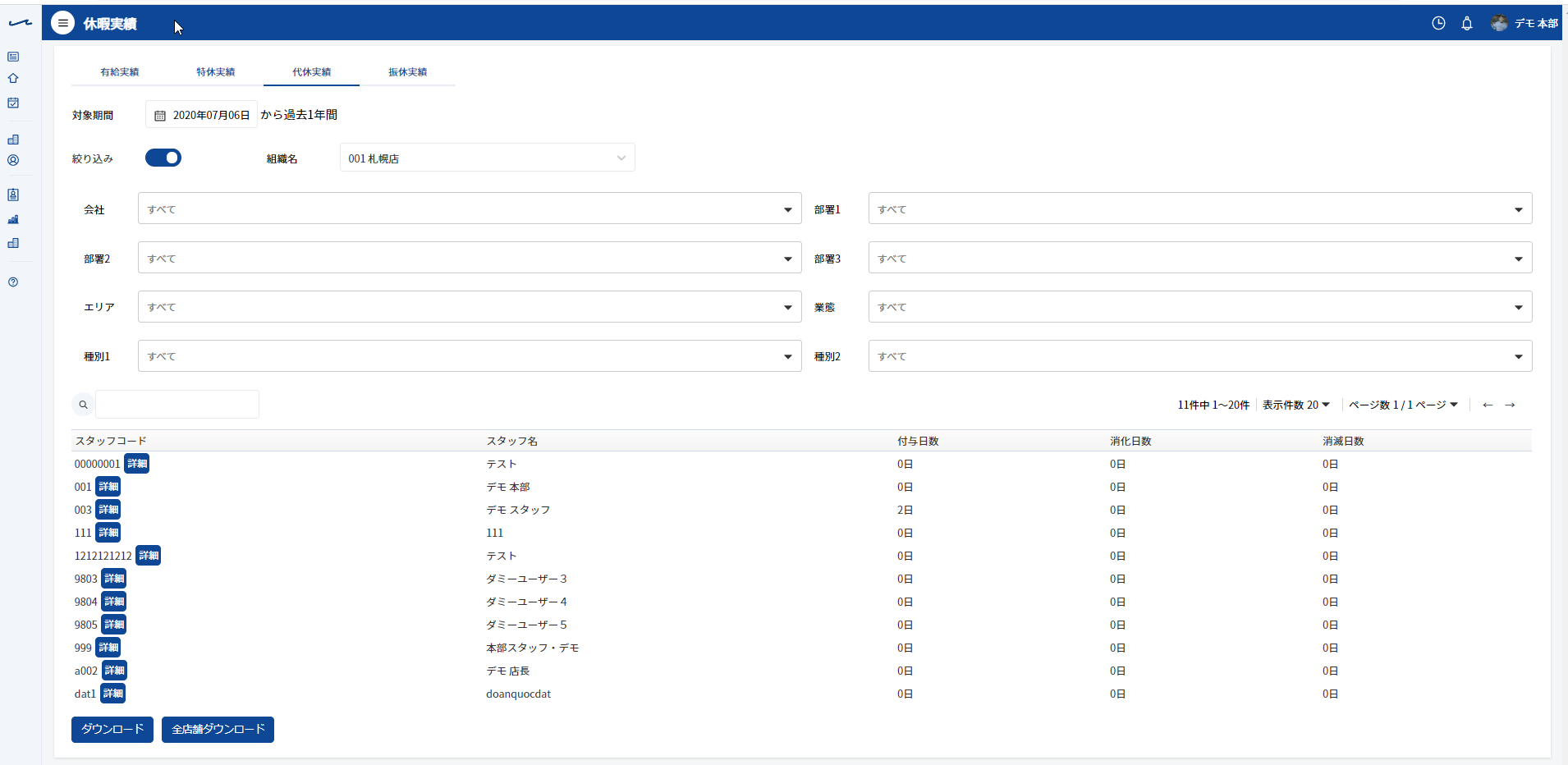Open the ID badge icon in sidebar

[x=13, y=195]
